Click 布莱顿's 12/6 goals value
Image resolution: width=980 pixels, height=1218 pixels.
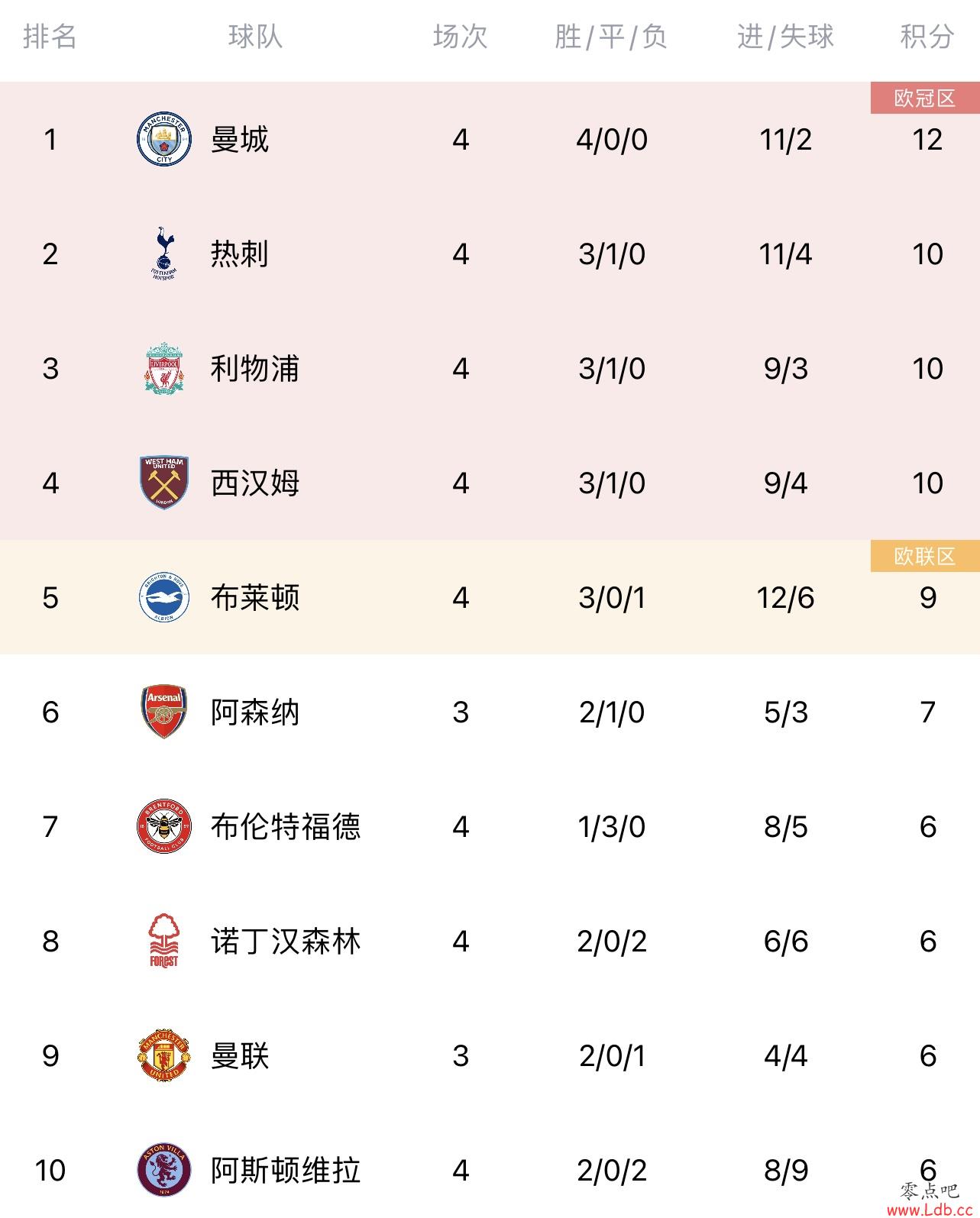(x=785, y=597)
